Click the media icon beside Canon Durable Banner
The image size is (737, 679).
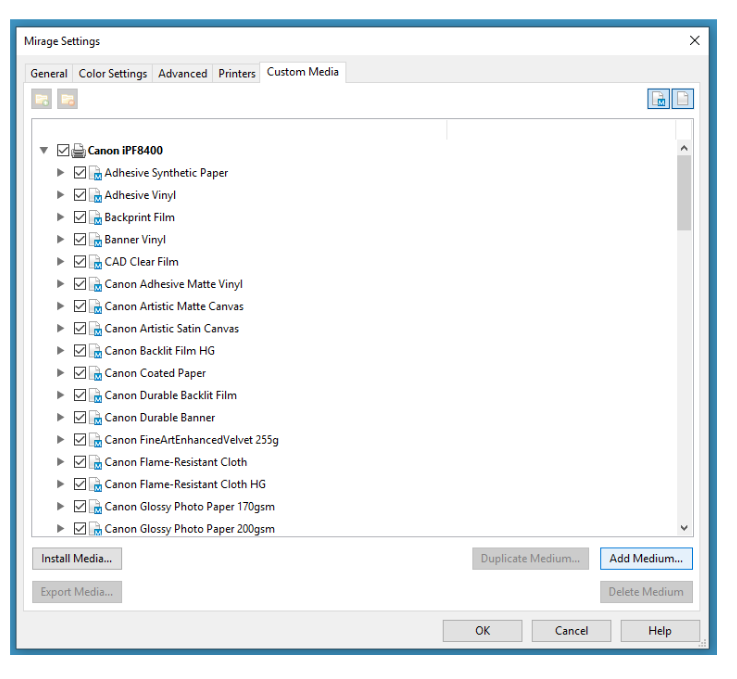96,418
